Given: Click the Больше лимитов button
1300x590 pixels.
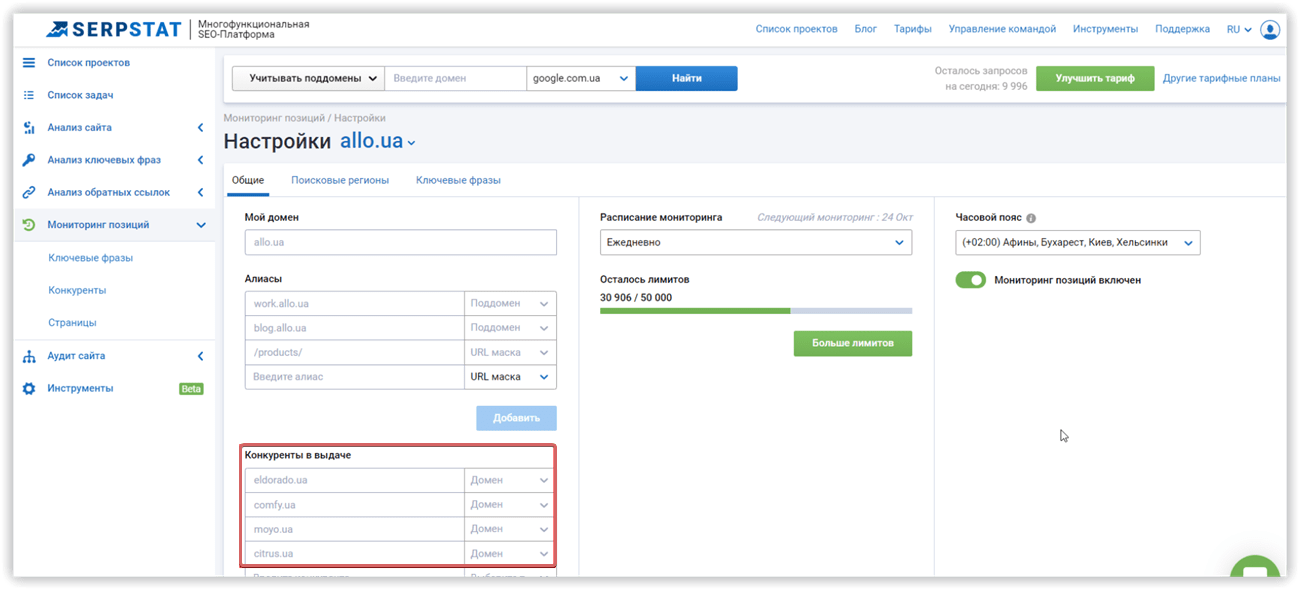Looking at the screenshot, I should (853, 343).
